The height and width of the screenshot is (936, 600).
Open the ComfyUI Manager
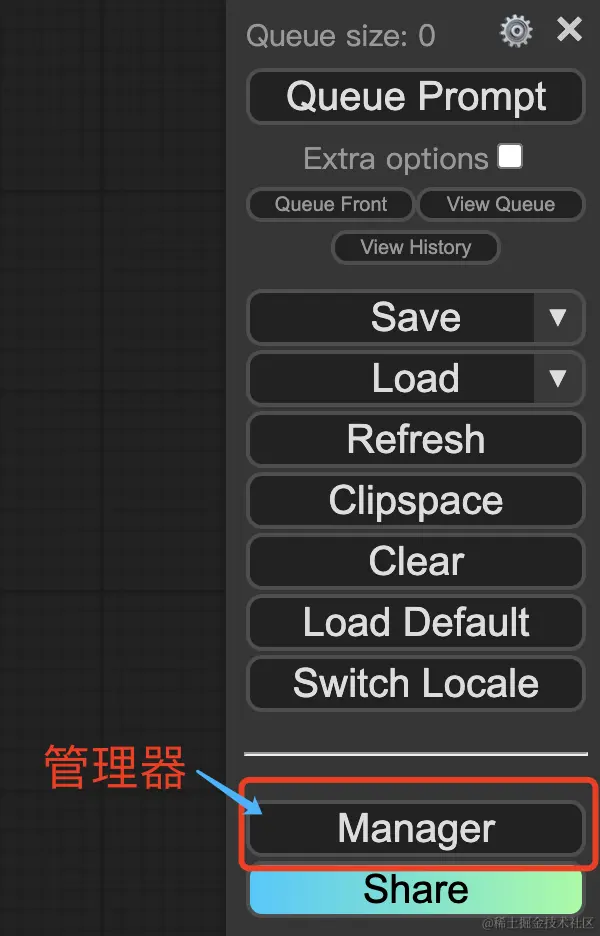click(x=416, y=829)
